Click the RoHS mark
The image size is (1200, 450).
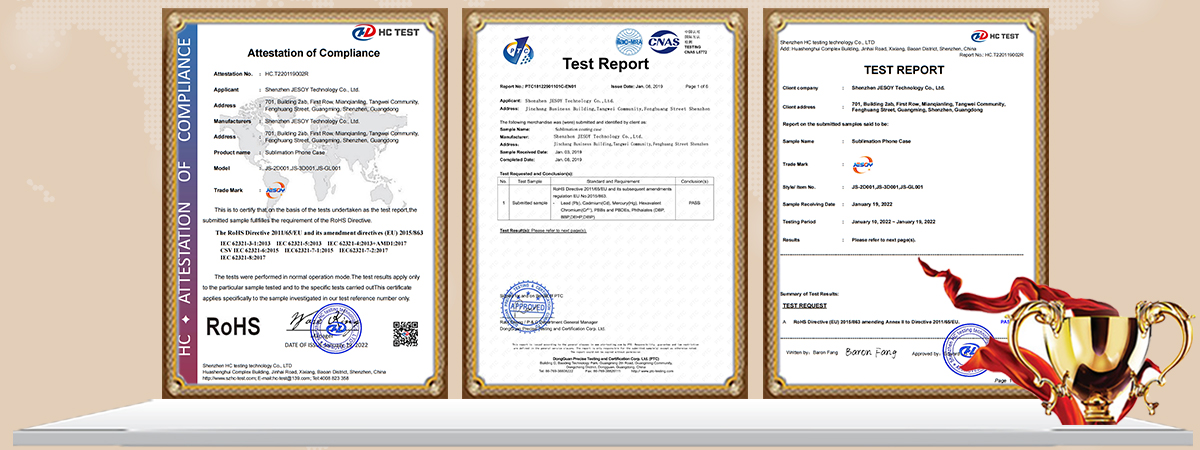[x=233, y=326]
